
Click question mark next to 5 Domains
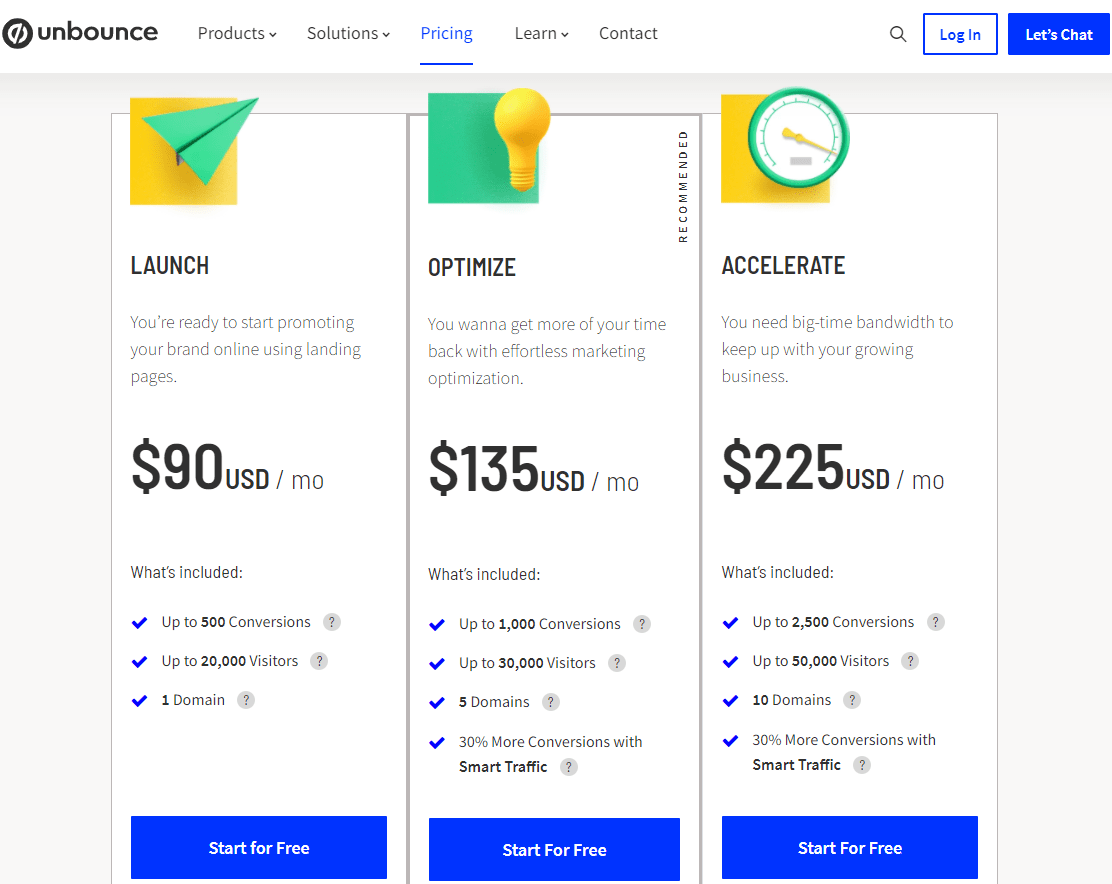(x=550, y=702)
